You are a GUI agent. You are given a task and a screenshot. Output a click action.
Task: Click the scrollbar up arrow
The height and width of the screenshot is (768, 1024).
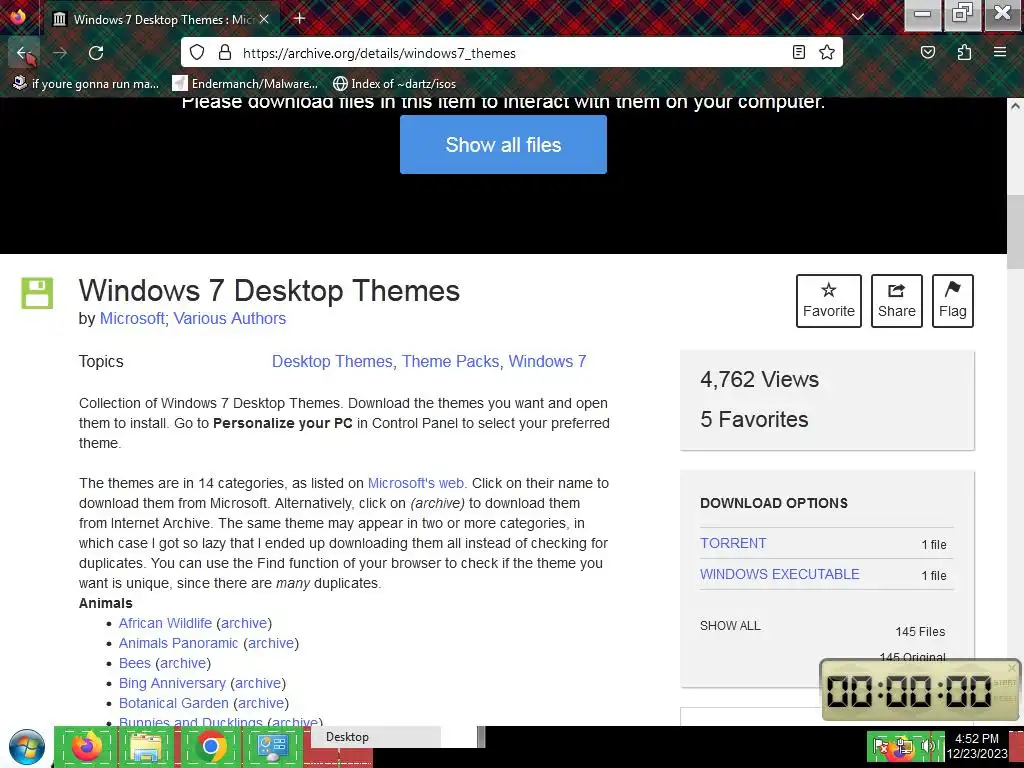pos(1016,106)
